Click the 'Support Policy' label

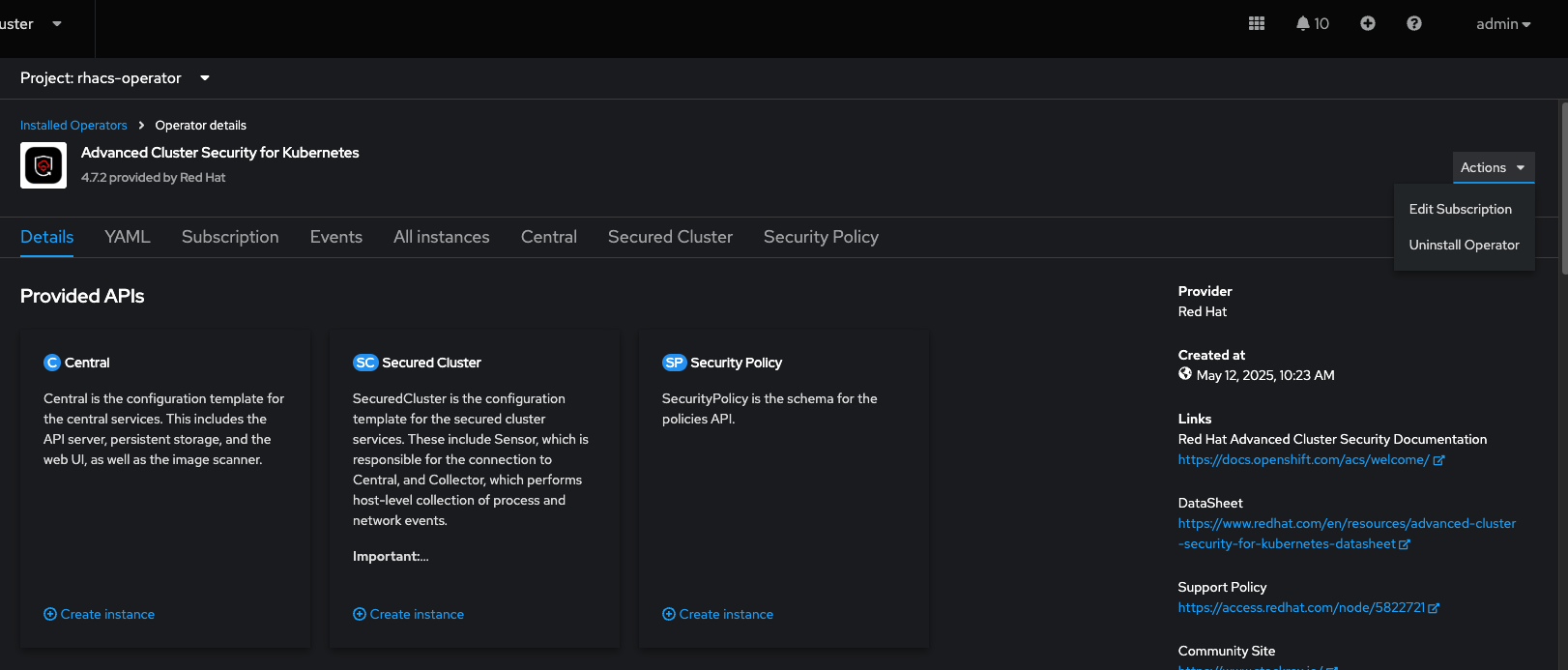point(1222,587)
